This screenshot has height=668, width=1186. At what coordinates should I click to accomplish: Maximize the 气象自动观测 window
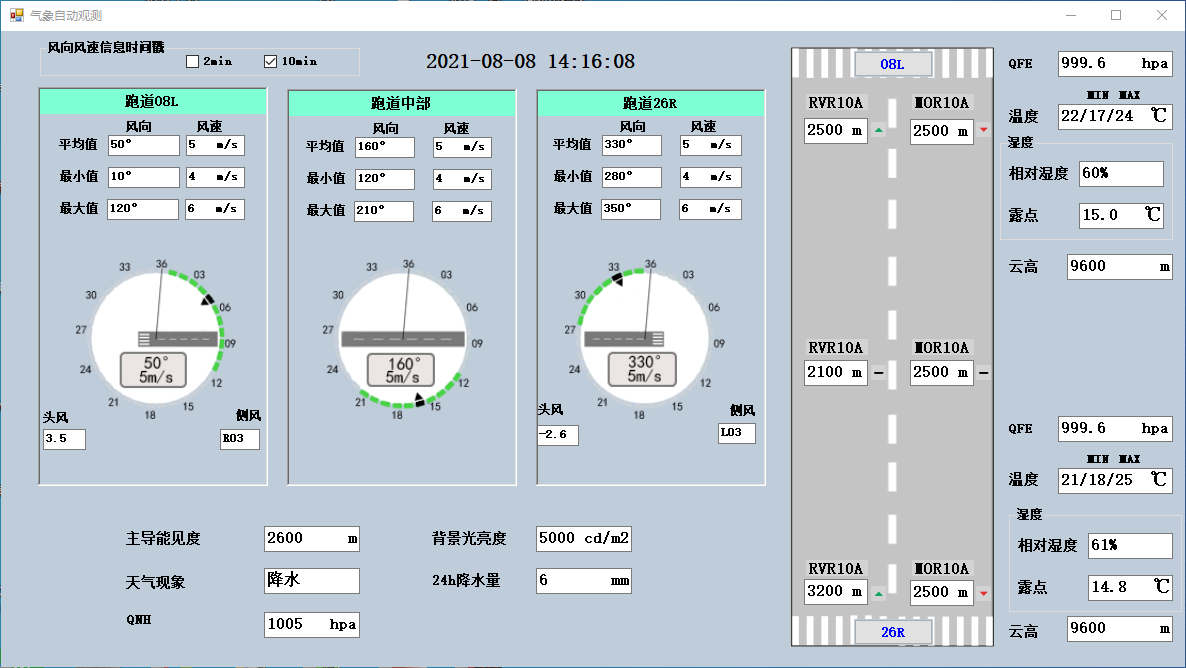point(1116,15)
